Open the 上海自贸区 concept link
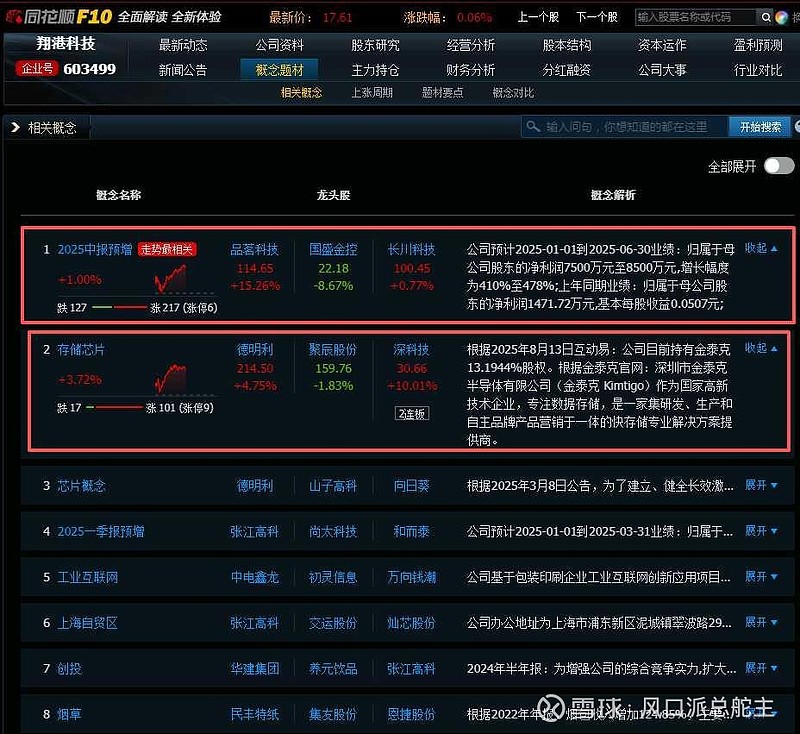Viewport: 800px width, 734px height. tap(87, 623)
